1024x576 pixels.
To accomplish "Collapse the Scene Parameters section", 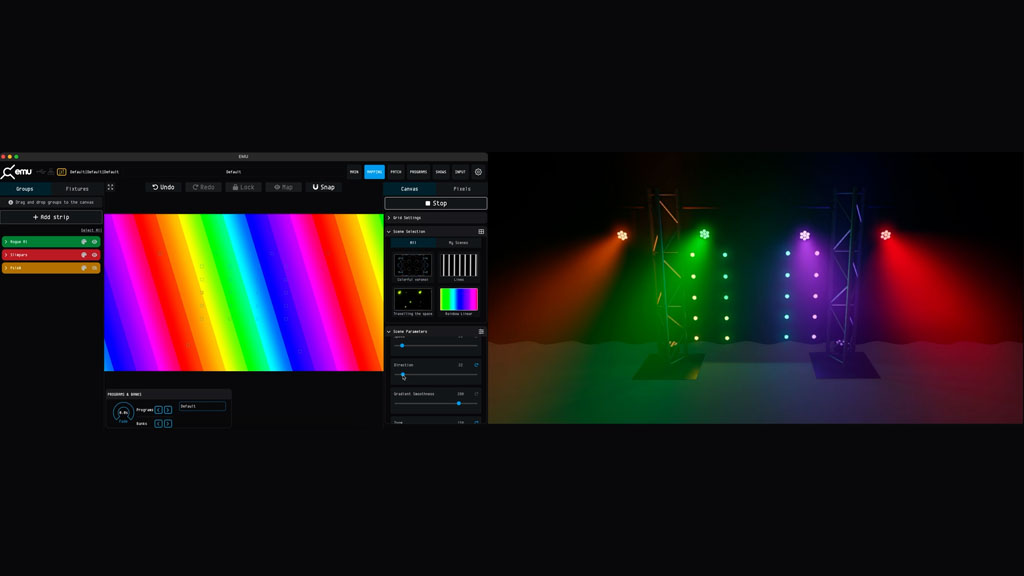I will coord(389,332).
